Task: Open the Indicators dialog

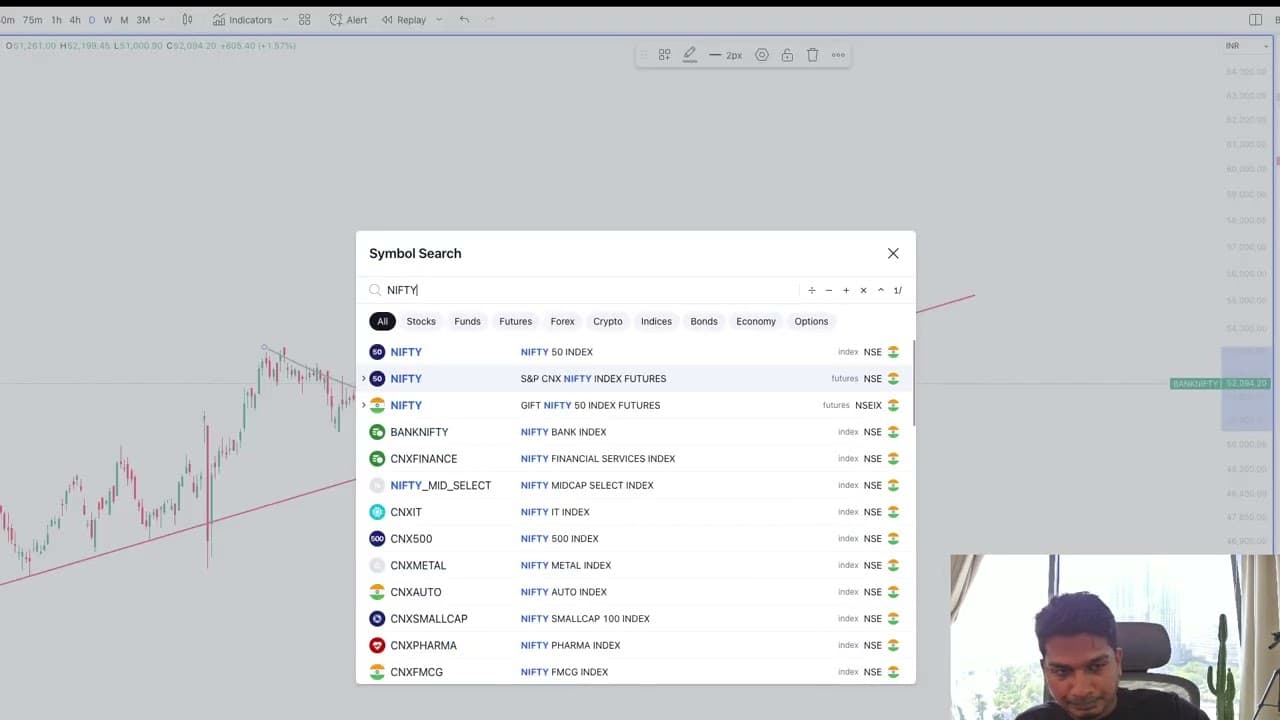Action: pos(242,20)
